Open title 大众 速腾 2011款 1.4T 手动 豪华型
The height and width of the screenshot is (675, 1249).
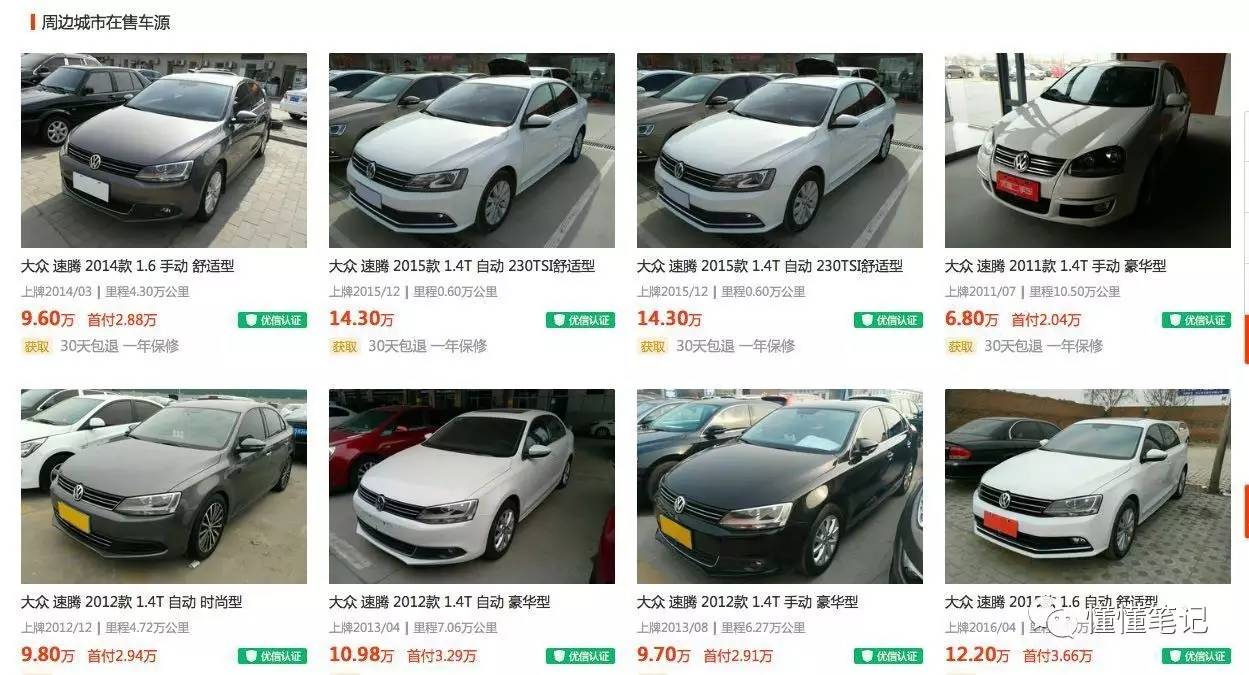1056,266
